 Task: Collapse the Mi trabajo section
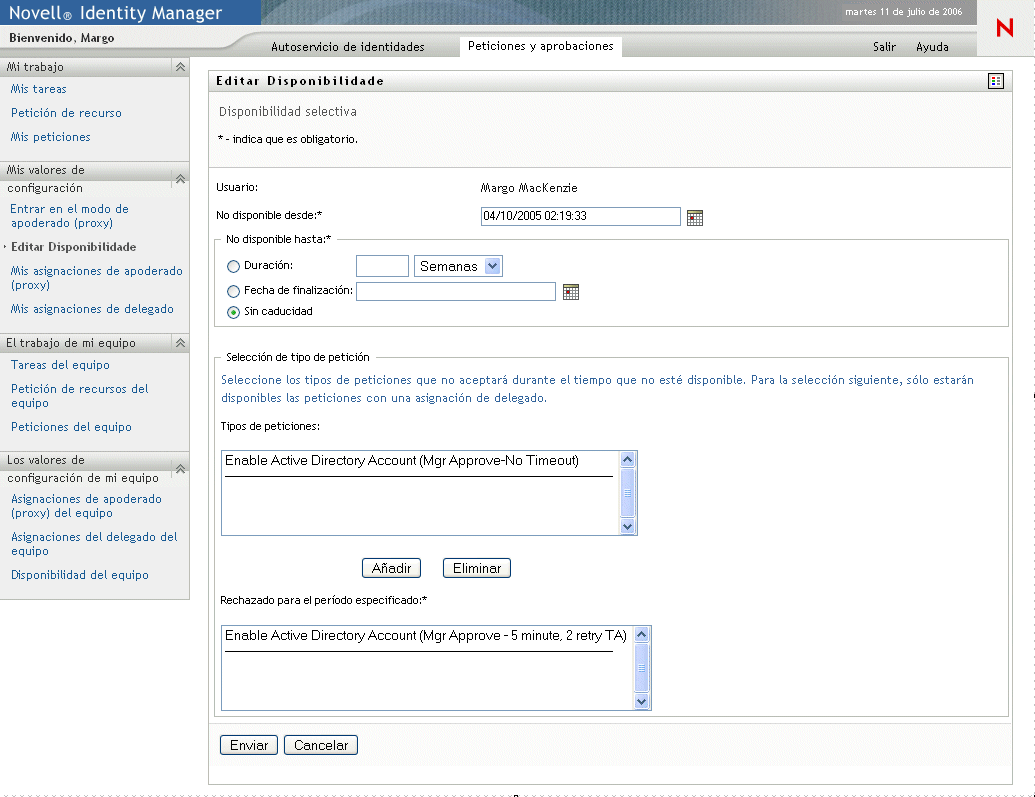[180, 67]
